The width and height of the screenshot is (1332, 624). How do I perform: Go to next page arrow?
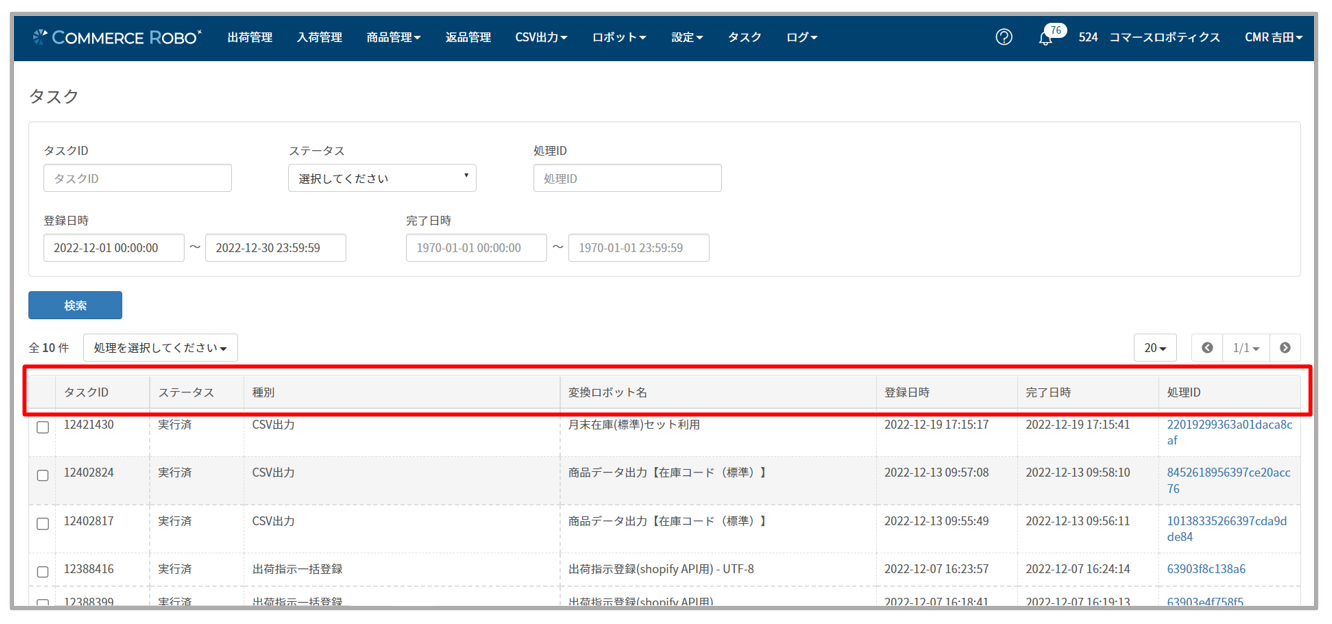tap(1285, 348)
